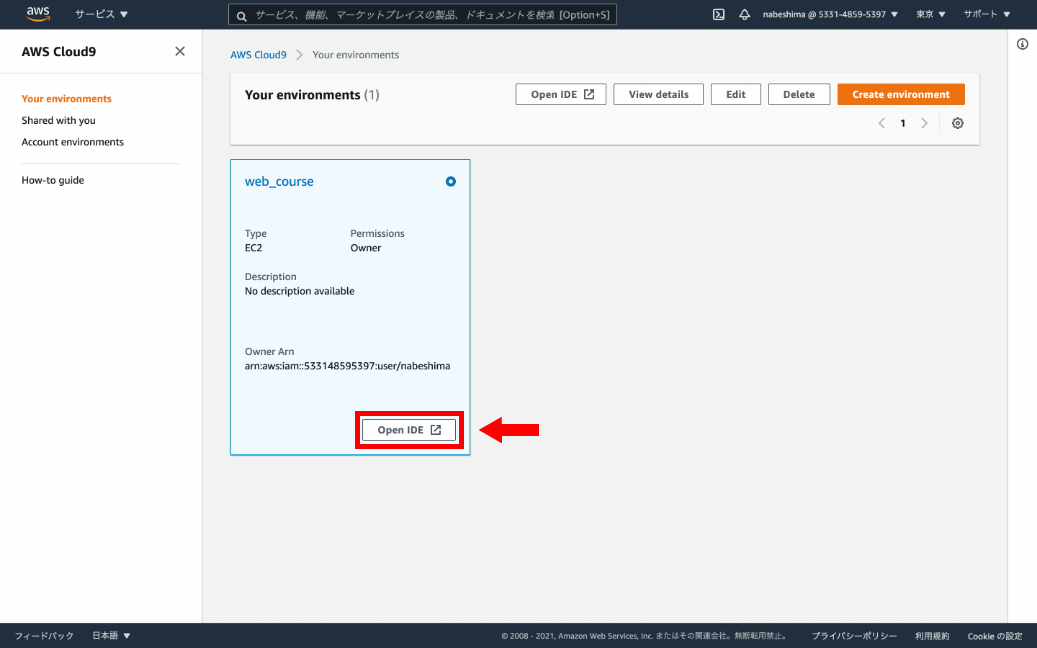This screenshot has height=648, width=1037.
Task: Expand the サービス services dropdown
Action: pyautogui.click(x=101, y=14)
